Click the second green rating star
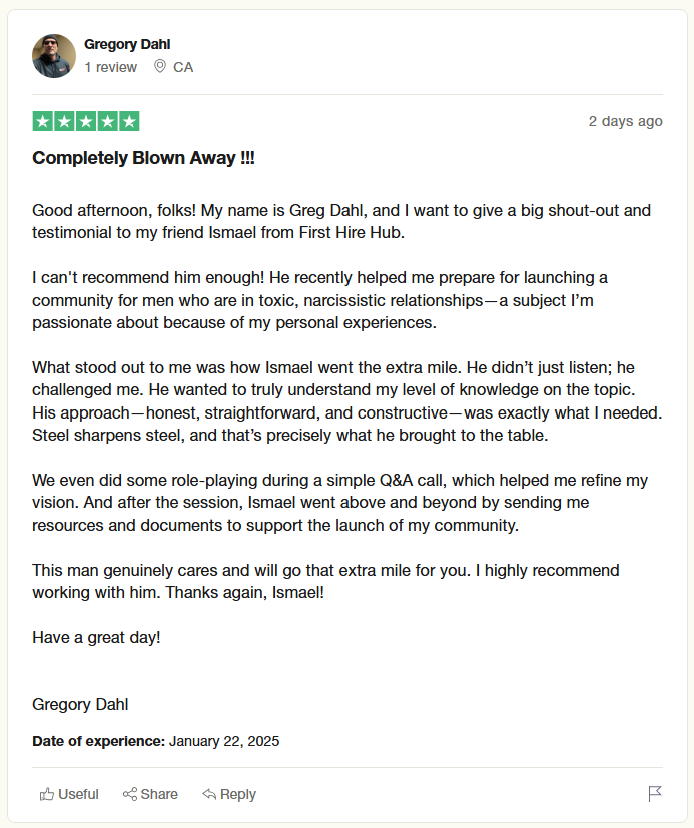 (64, 122)
